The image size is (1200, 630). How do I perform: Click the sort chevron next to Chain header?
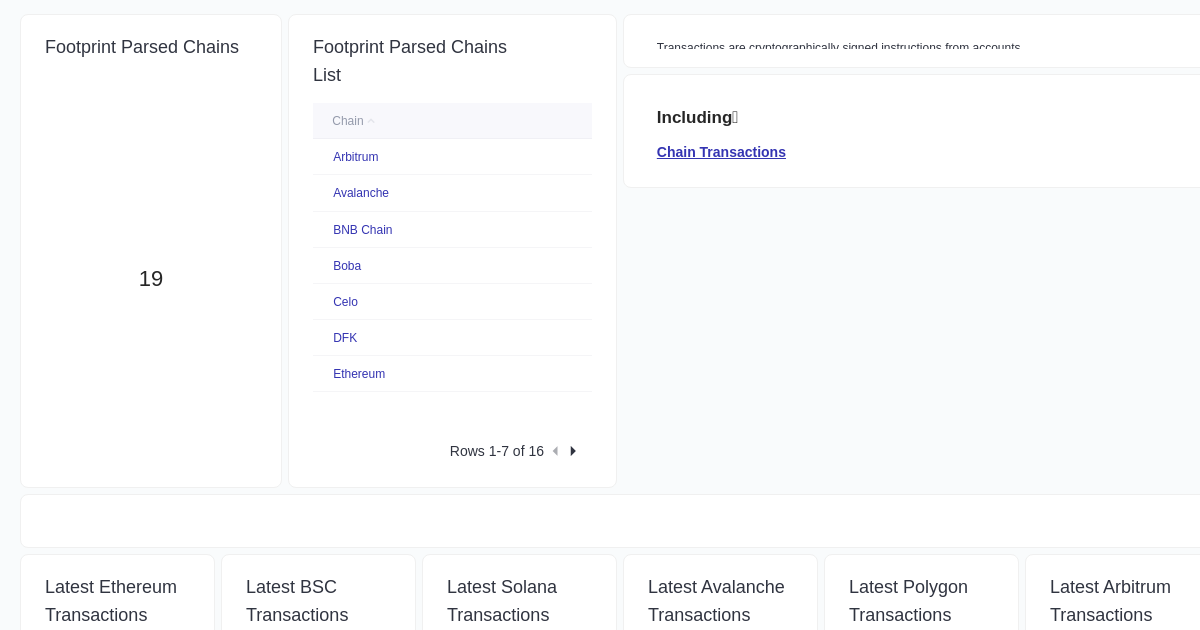pos(370,120)
